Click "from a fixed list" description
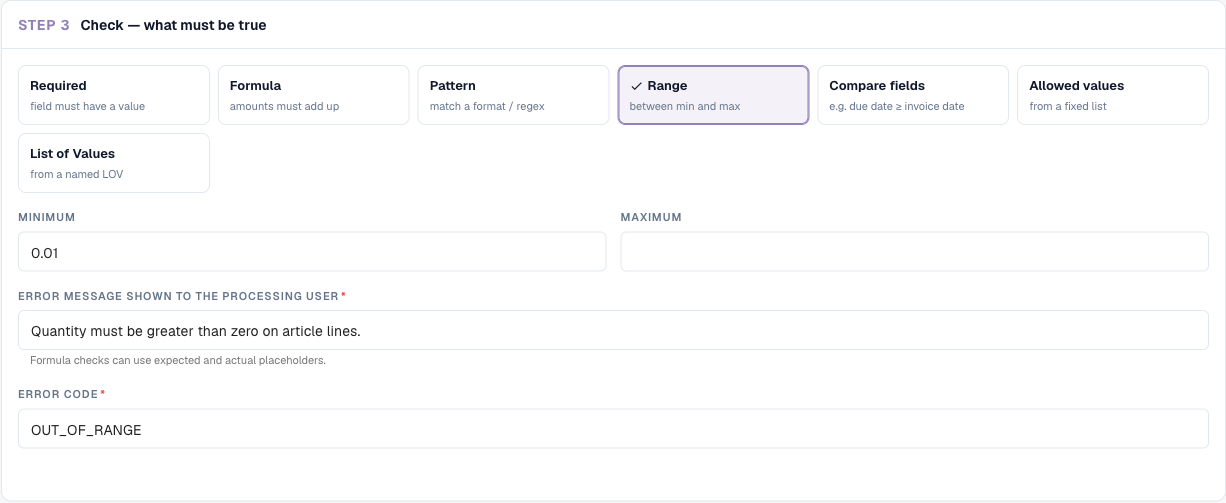 coord(1068,106)
